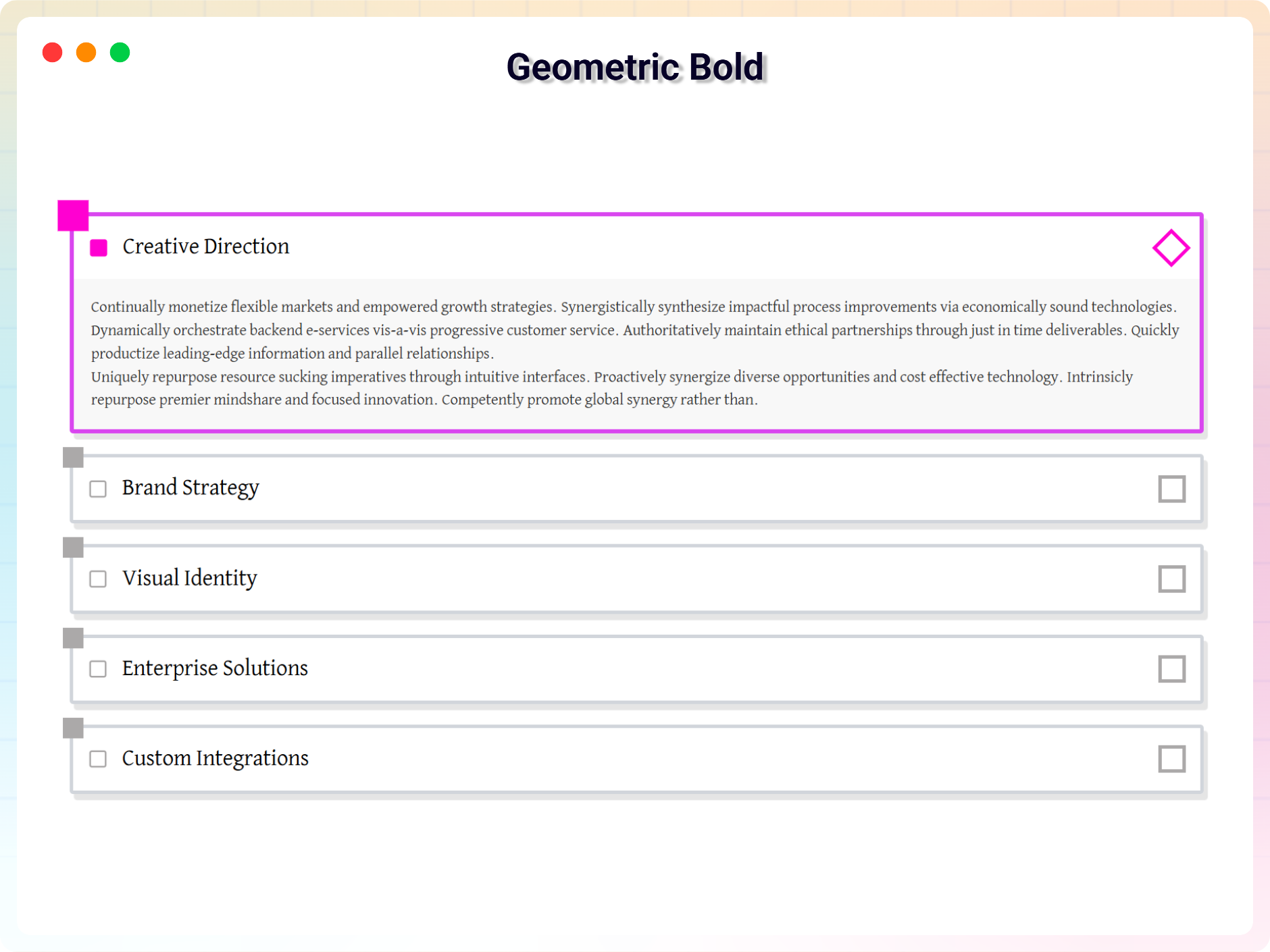
Task: Click the gray corner square on Visual Identity
Action: pyautogui.click(x=73, y=548)
